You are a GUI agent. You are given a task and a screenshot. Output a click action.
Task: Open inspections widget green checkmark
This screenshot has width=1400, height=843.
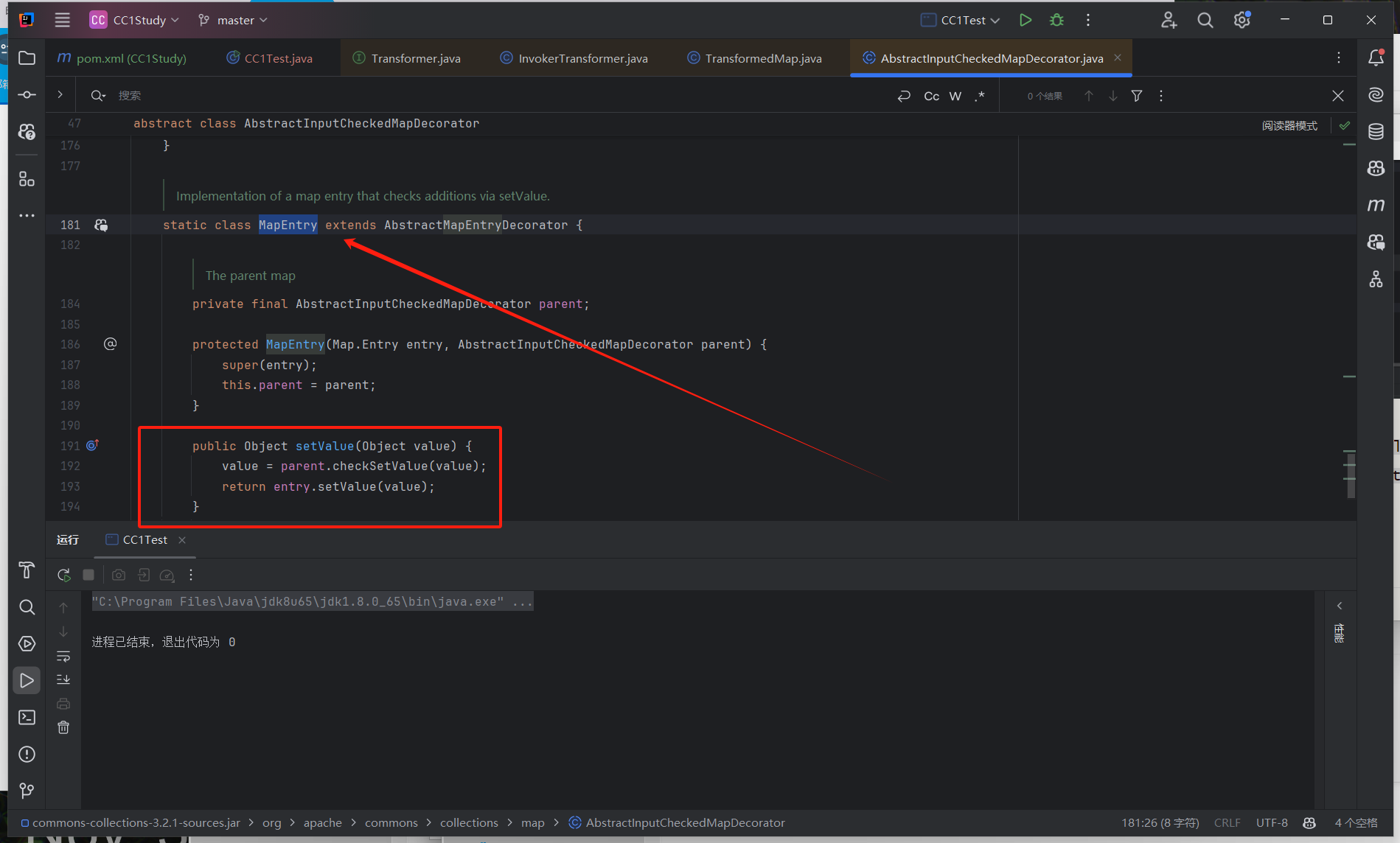point(1345,125)
